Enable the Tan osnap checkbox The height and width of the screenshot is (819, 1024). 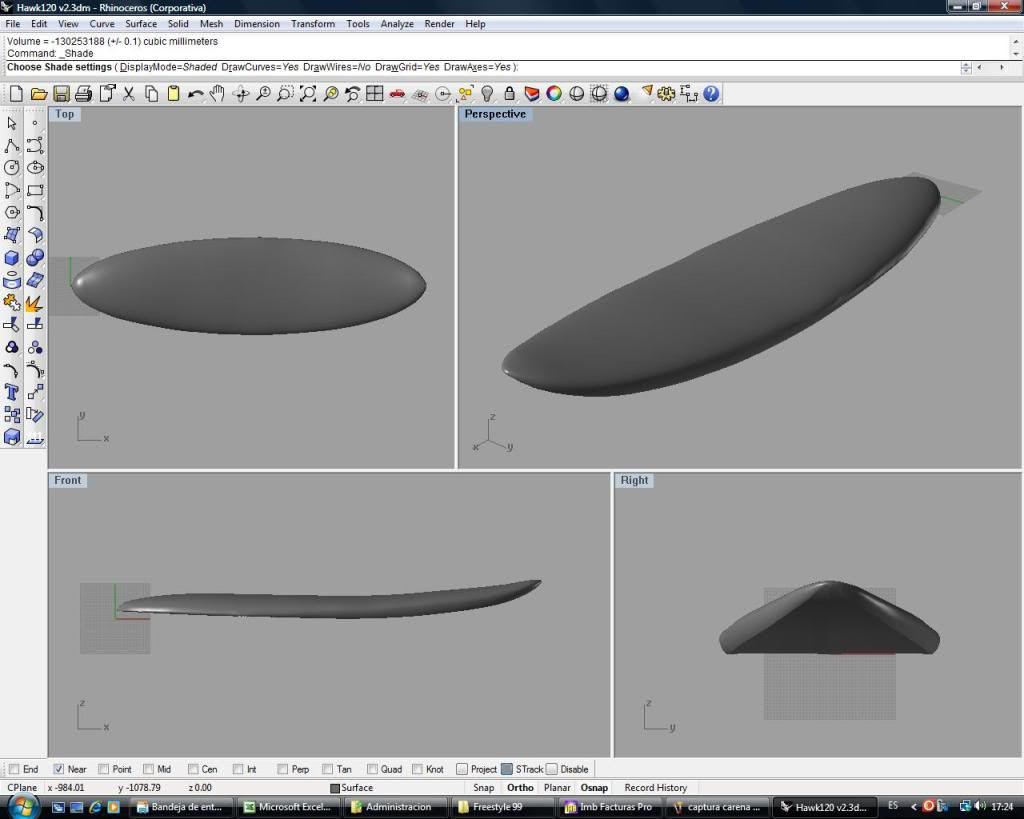tap(327, 769)
